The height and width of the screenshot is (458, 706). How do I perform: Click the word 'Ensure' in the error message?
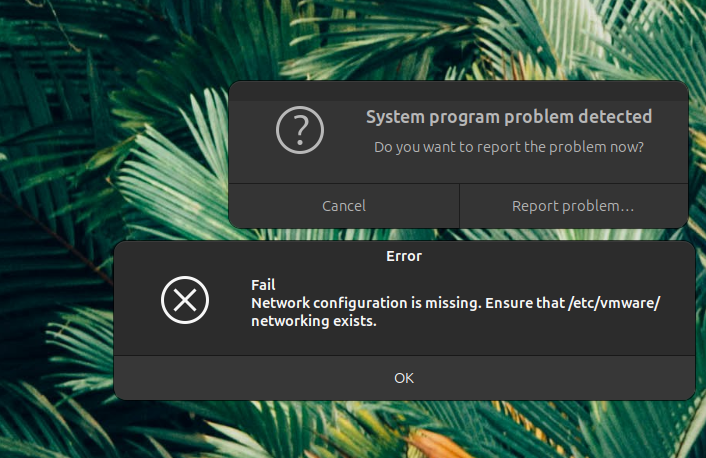(533, 303)
